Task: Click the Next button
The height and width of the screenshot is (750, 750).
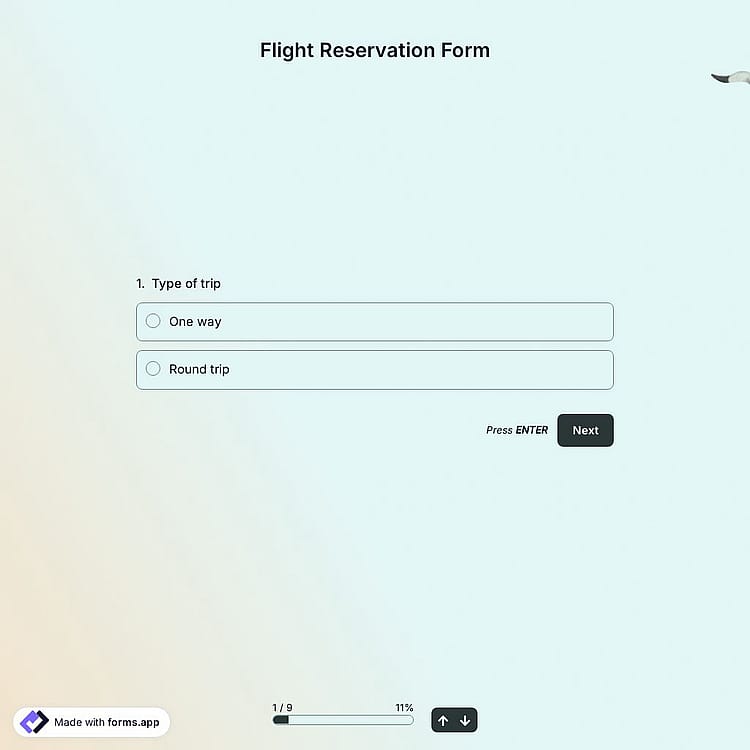Action: tap(585, 430)
